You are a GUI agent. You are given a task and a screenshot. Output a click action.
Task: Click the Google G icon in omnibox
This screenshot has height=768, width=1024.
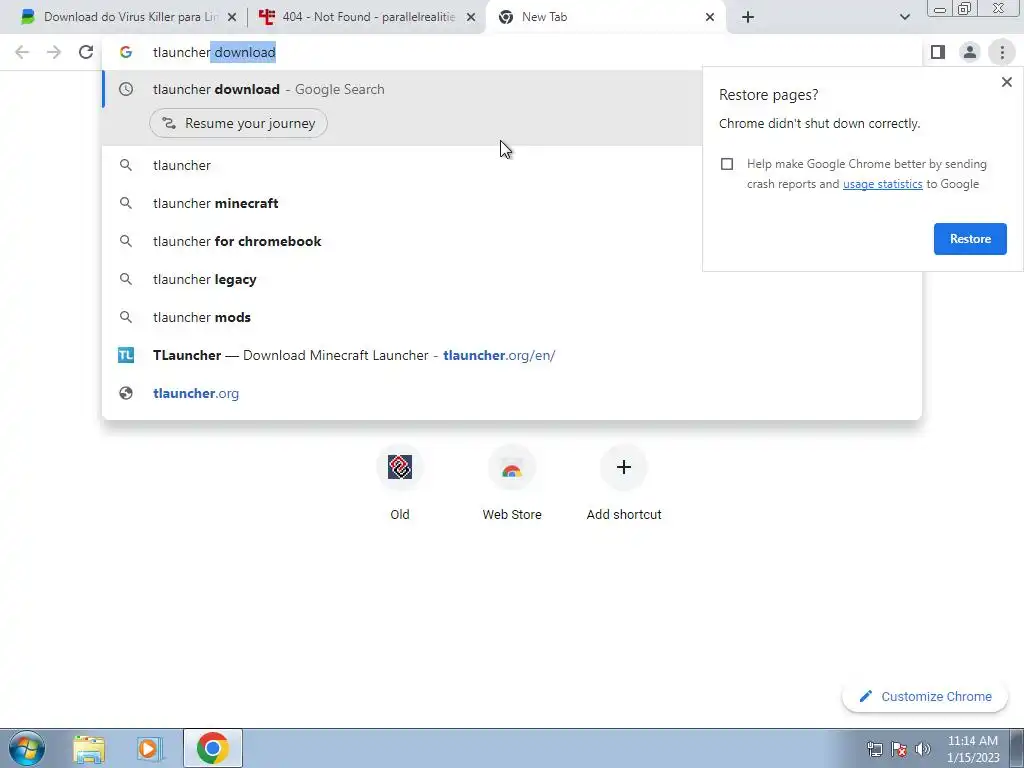126,52
